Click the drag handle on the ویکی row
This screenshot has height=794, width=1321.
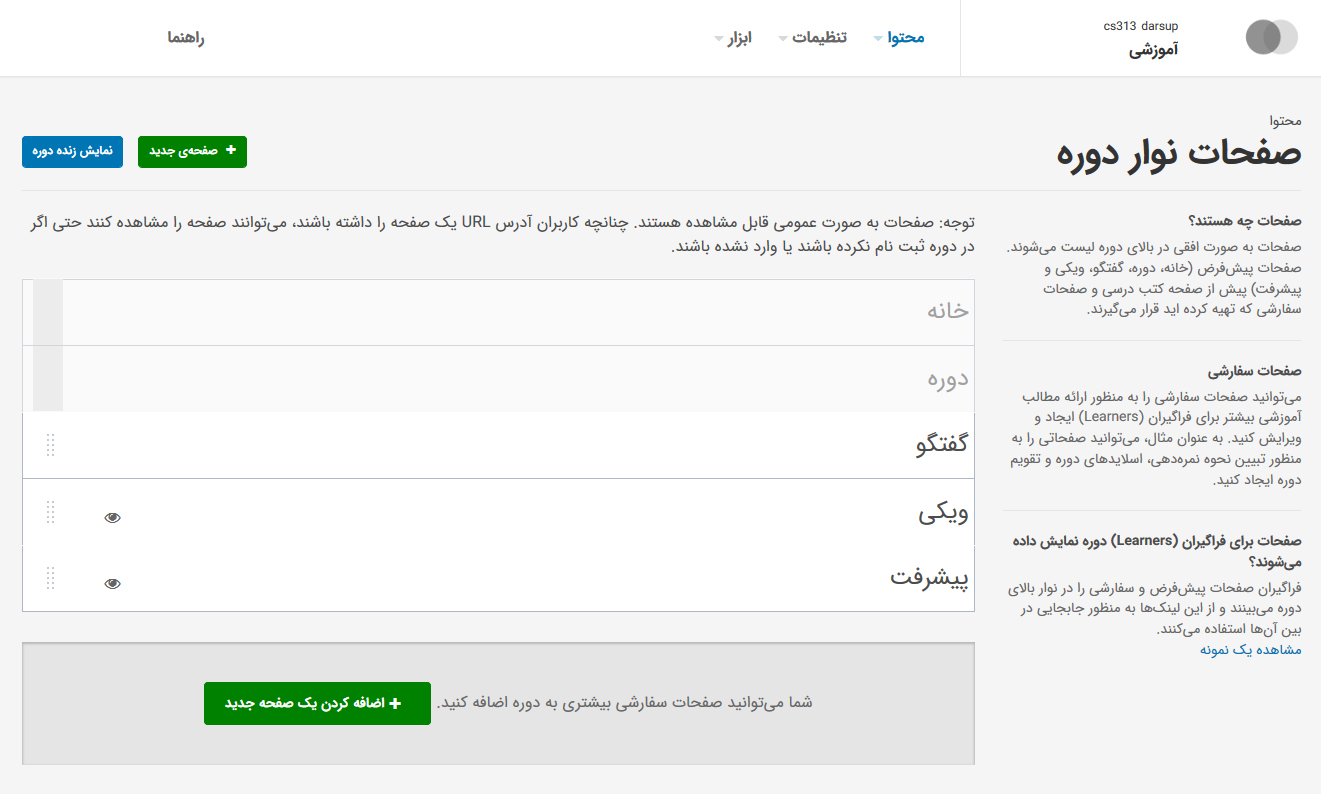[51, 512]
